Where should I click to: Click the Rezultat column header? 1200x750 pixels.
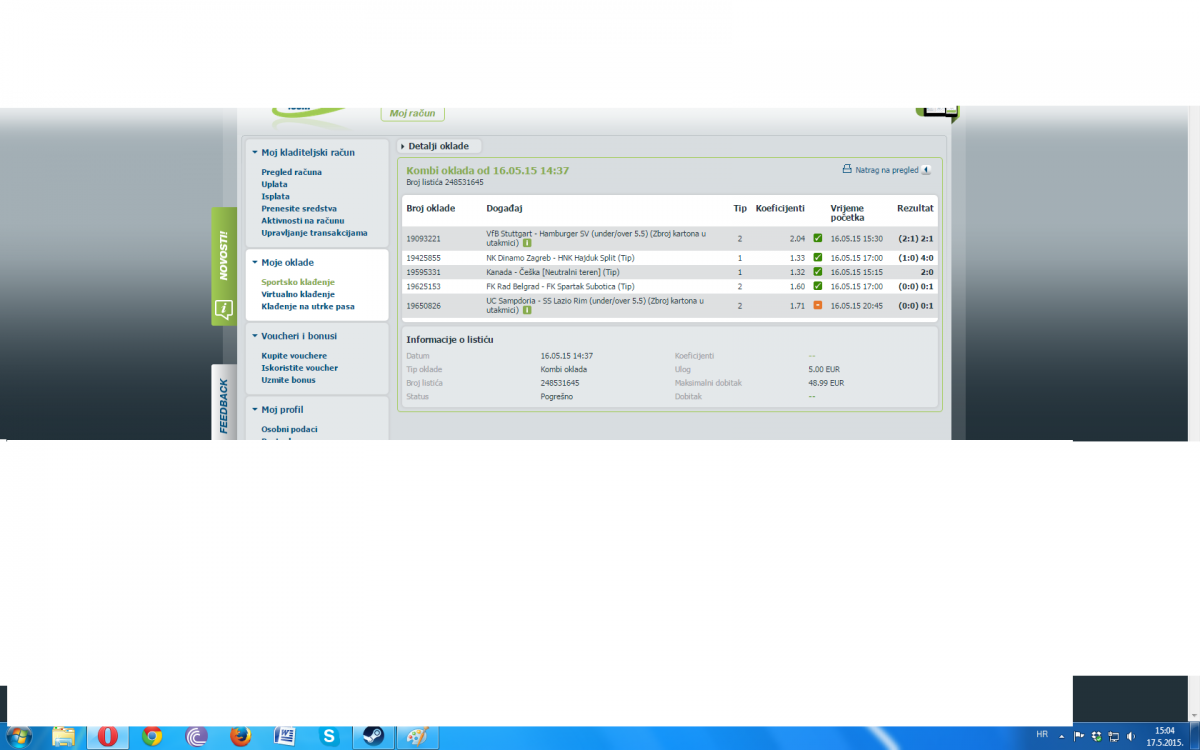coord(915,208)
